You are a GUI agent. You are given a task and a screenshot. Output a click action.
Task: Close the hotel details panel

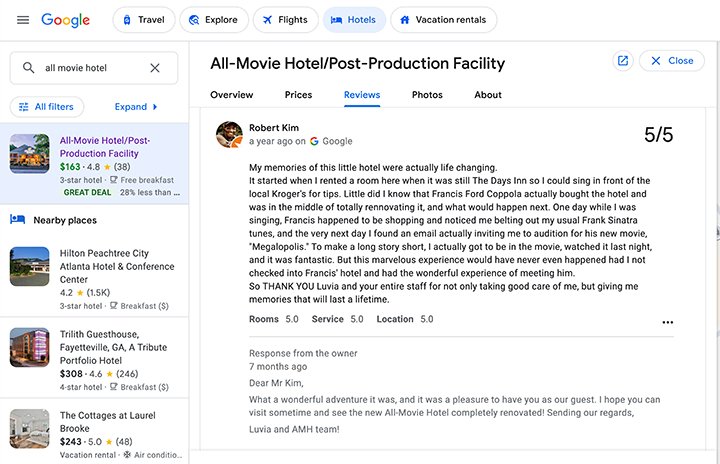(672, 61)
